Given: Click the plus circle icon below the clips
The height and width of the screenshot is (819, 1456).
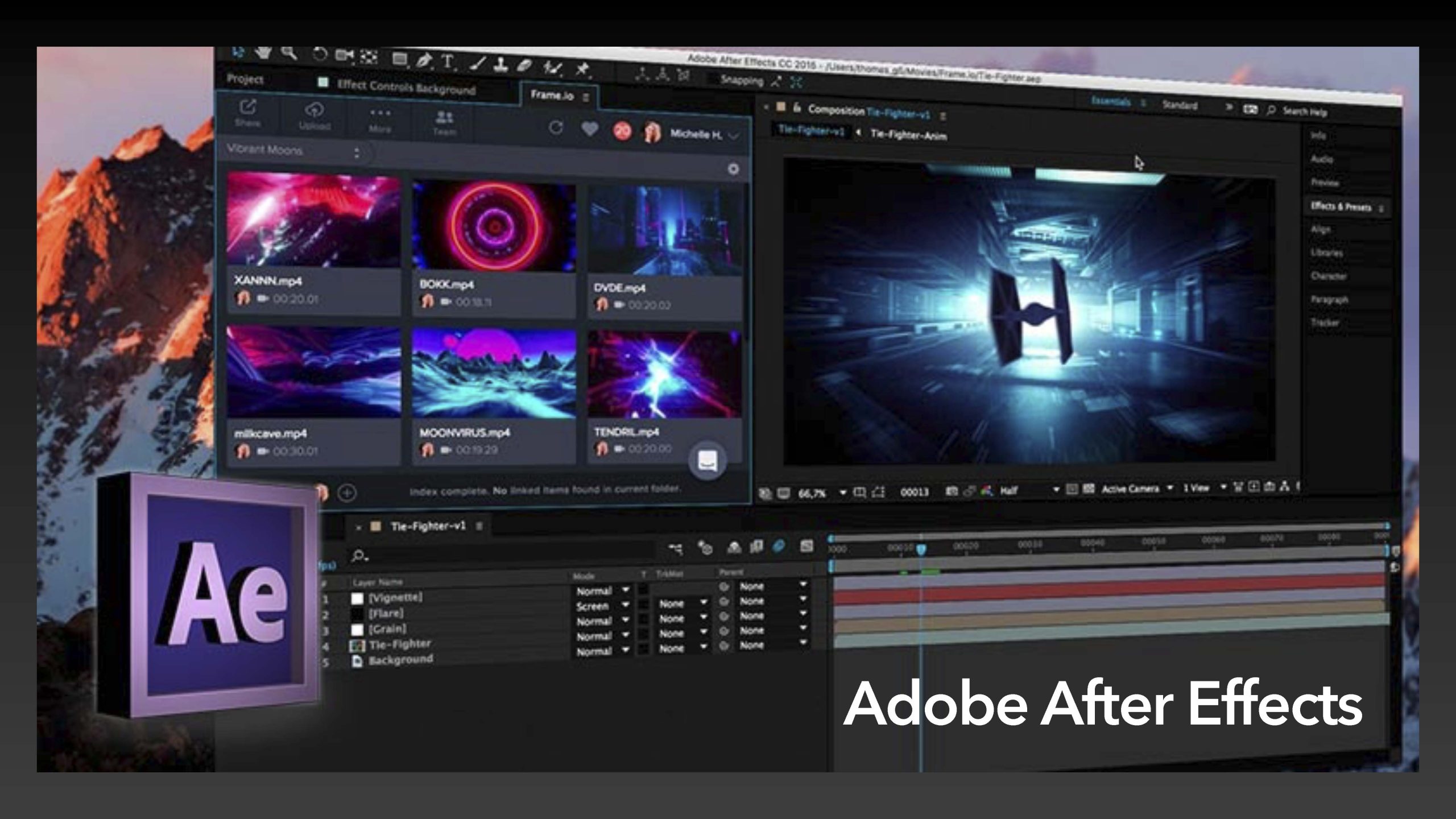Looking at the screenshot, I should click(347, 493).
